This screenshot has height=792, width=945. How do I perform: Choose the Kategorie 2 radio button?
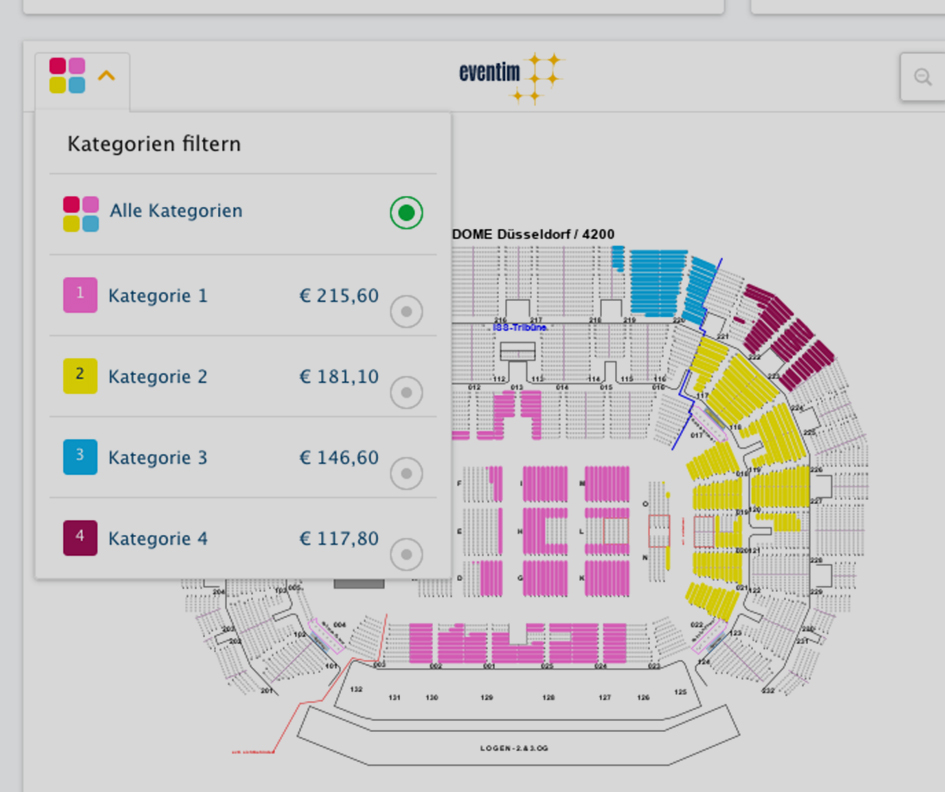point(406,392)
